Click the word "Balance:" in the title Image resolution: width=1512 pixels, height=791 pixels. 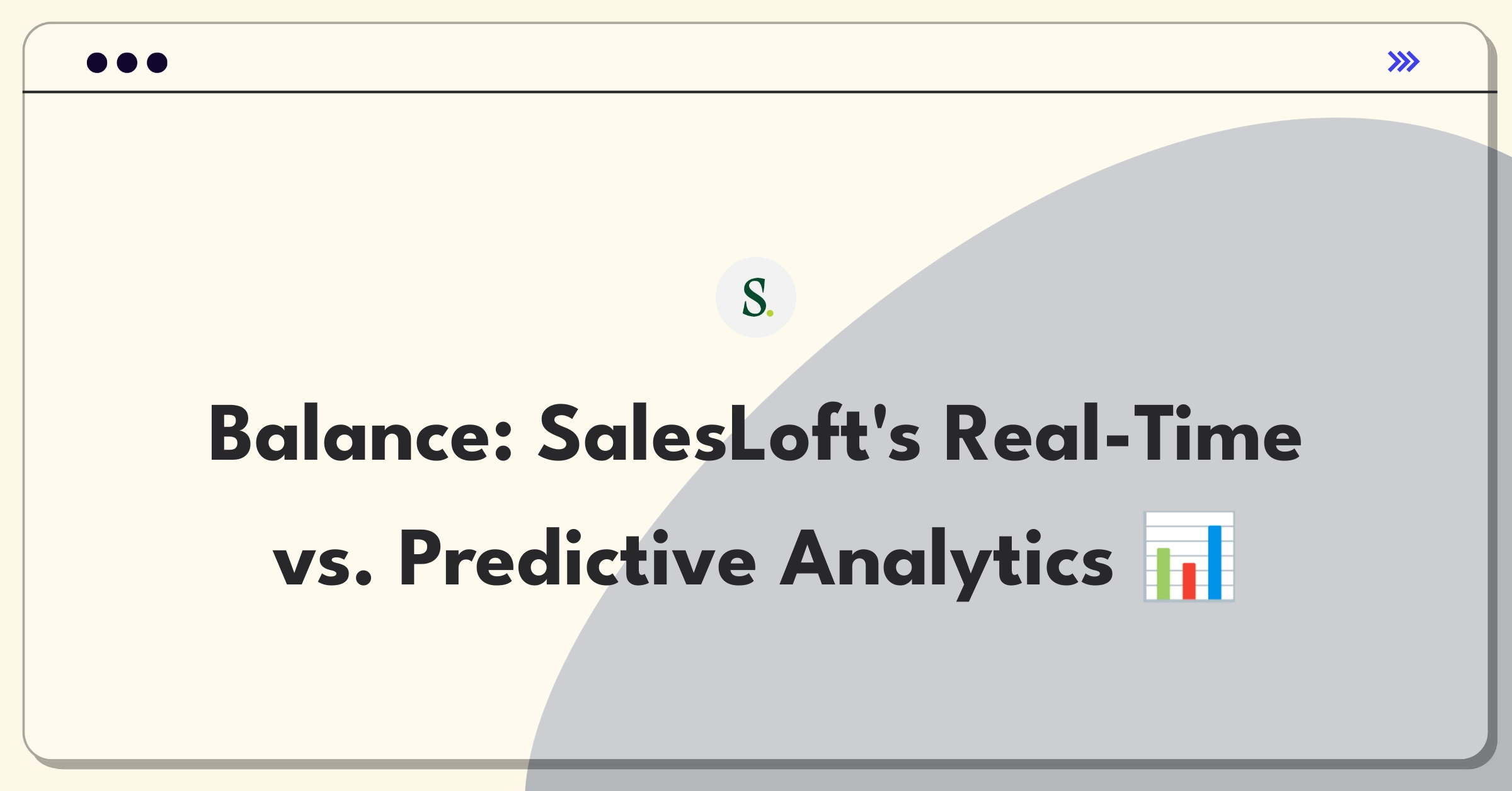pyautogui.click(x=360, y=435)
